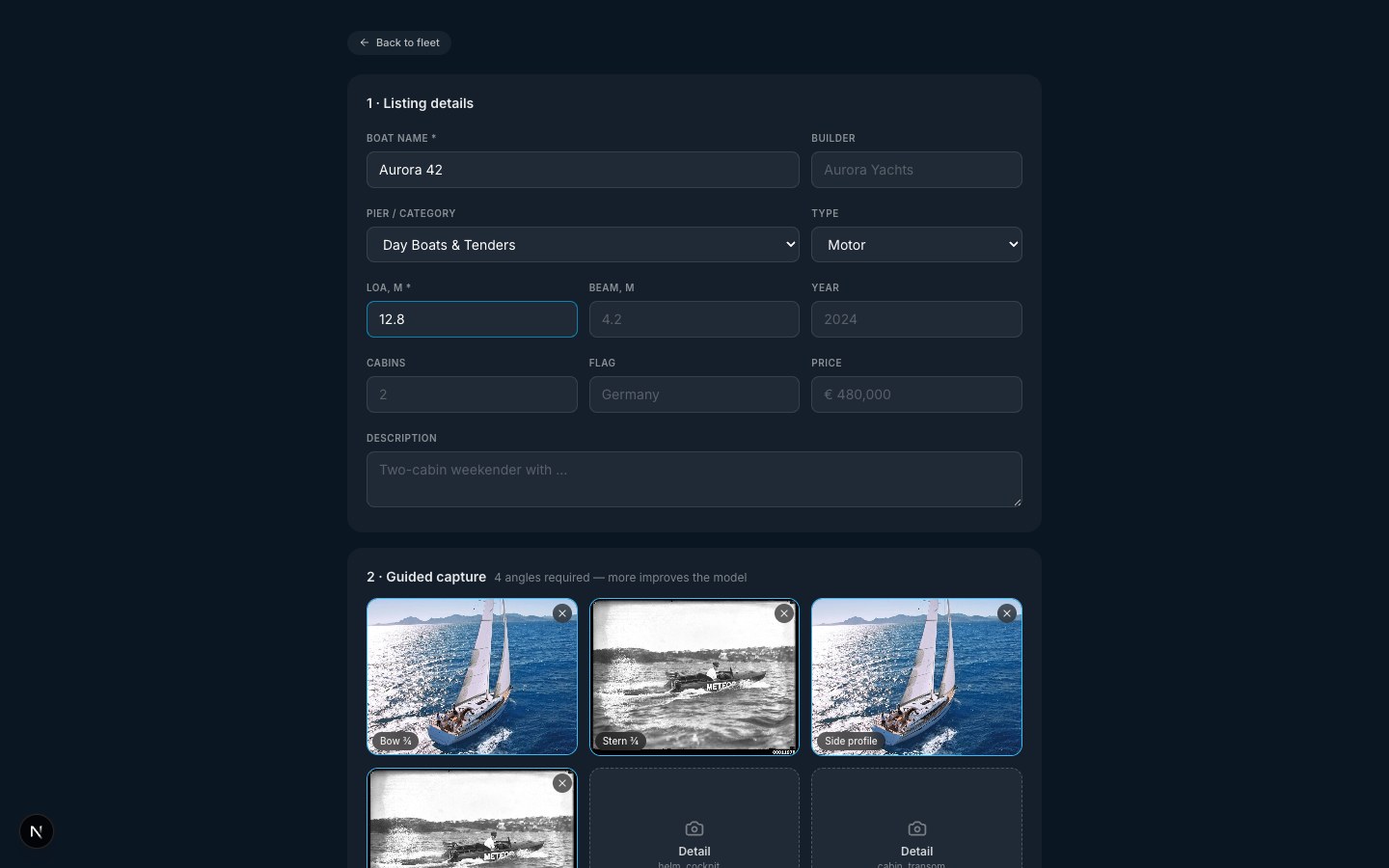Click inside the Description textarea

click(x=694, y=479)
